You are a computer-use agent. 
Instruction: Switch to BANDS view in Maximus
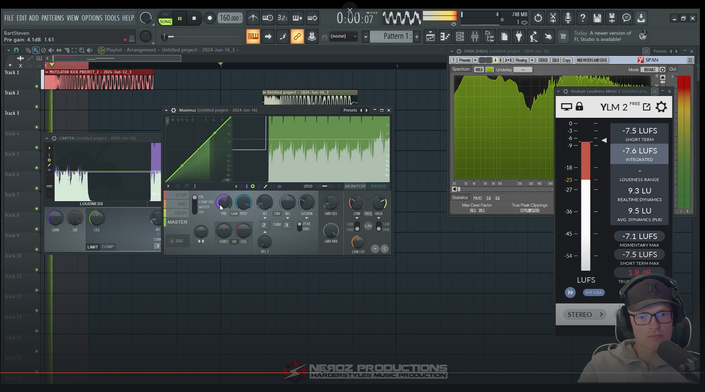pos(378,186)
